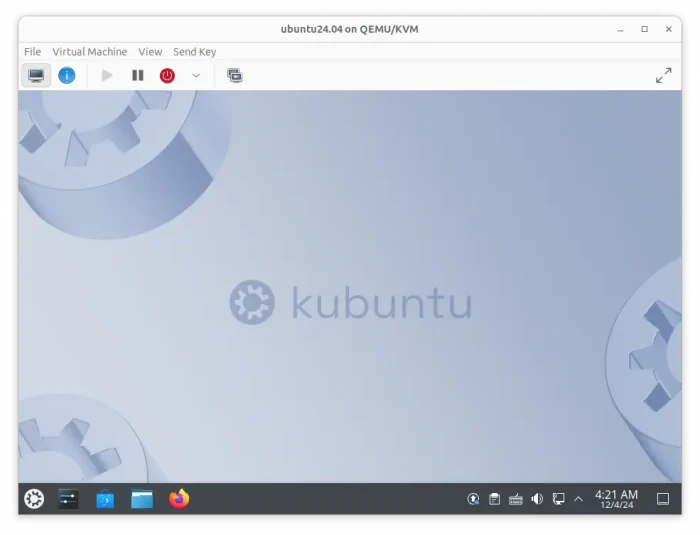
Task: Pause the virtual machine
Action: (x=138, y=75)
